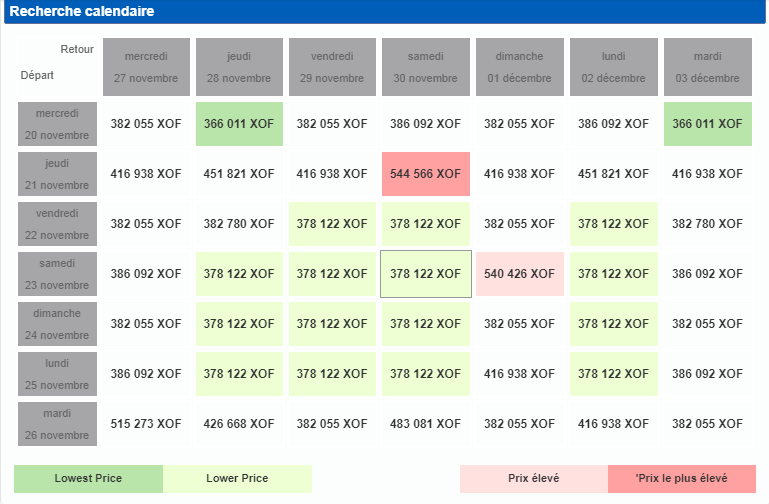769x504 pixels.
Task: Select the mercredi 20 novembre departure row header
Action: 57,124
